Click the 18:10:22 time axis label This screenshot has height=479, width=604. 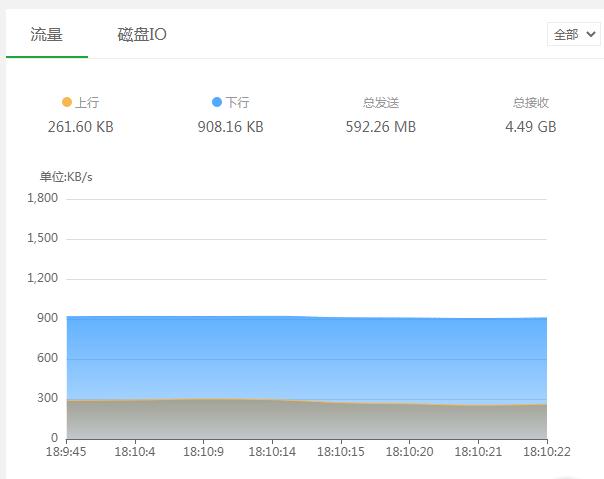pos(547,451)
